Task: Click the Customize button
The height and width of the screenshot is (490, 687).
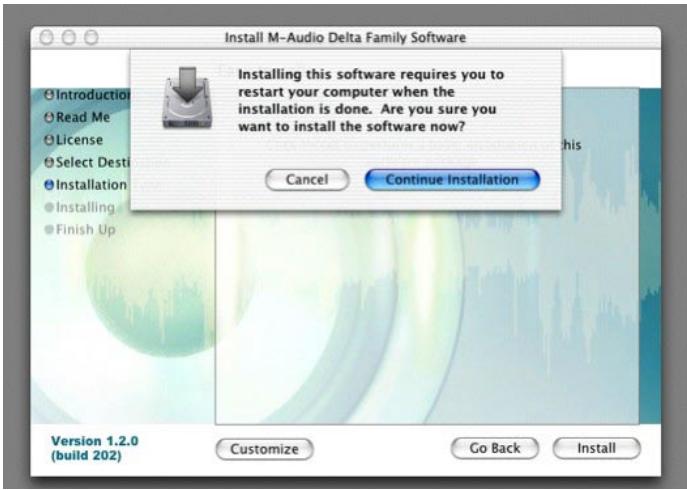Action: 265,449
